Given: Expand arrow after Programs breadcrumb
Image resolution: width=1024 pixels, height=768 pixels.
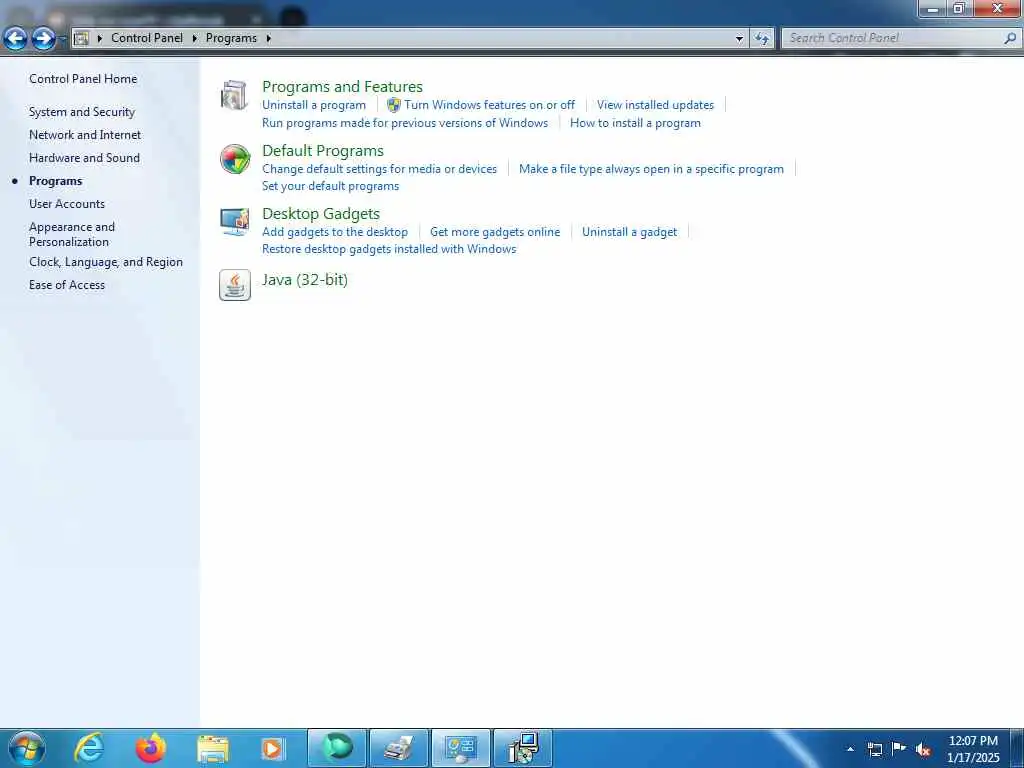Looking at the screenshot, I should tap(268, 39).
